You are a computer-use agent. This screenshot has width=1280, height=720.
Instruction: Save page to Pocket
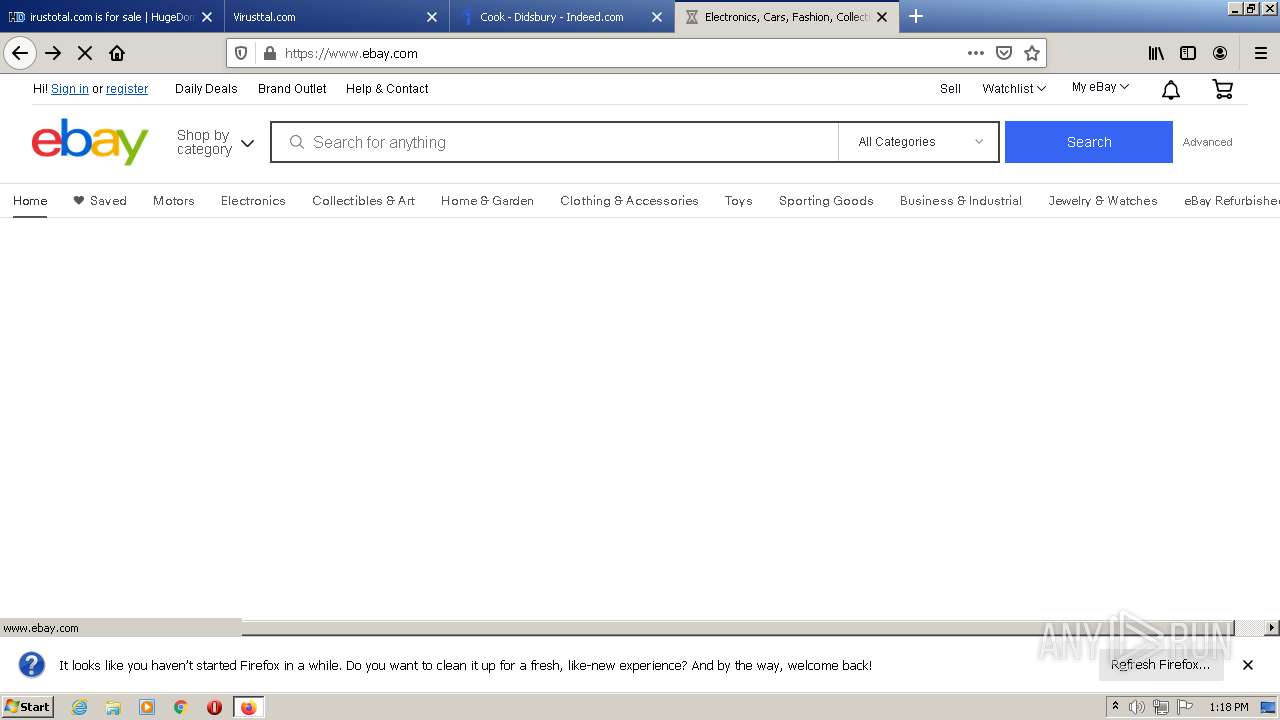1004,53
